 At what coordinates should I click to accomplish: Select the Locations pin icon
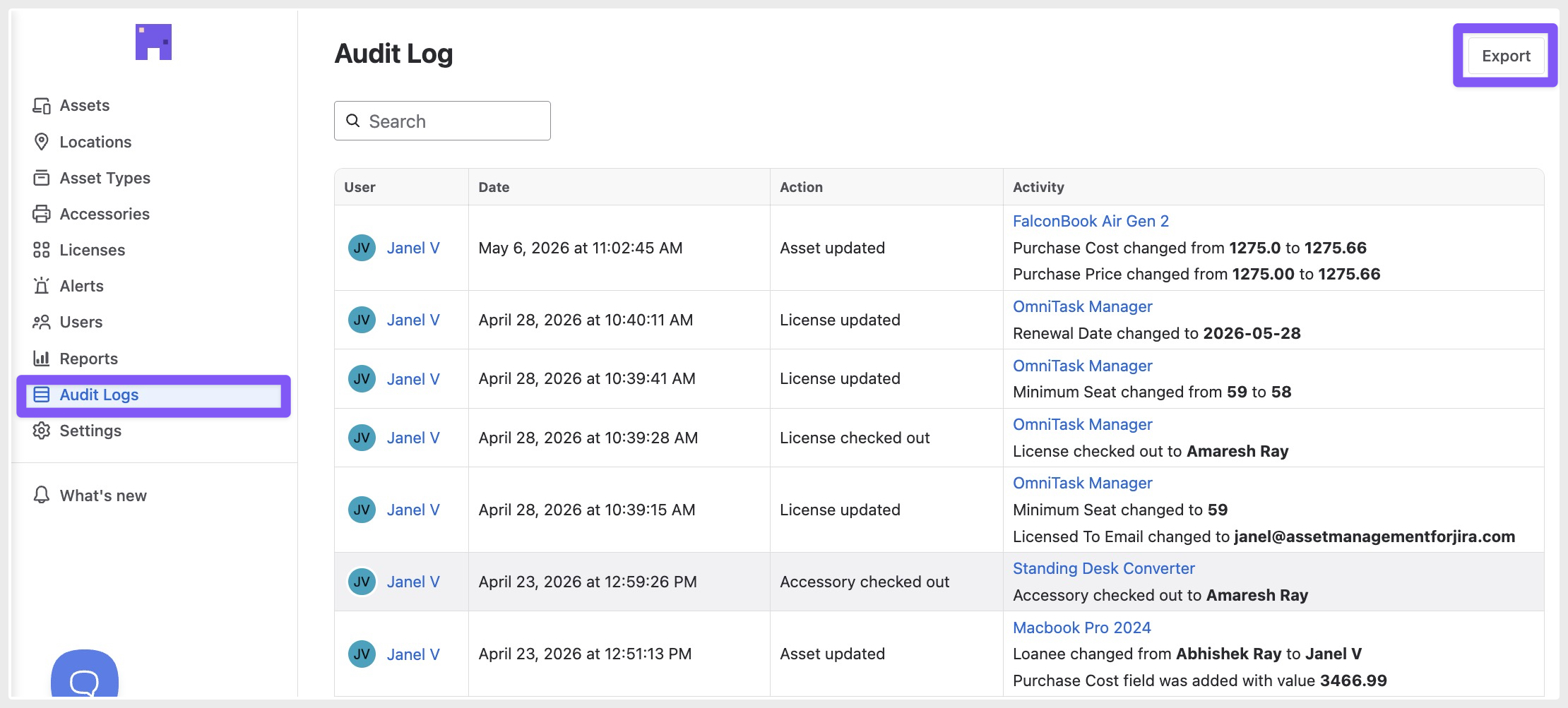(42, 142)
